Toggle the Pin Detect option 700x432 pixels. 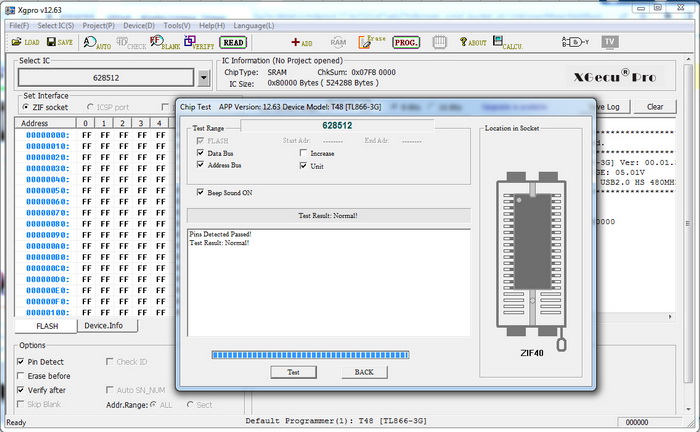point(20,361)
